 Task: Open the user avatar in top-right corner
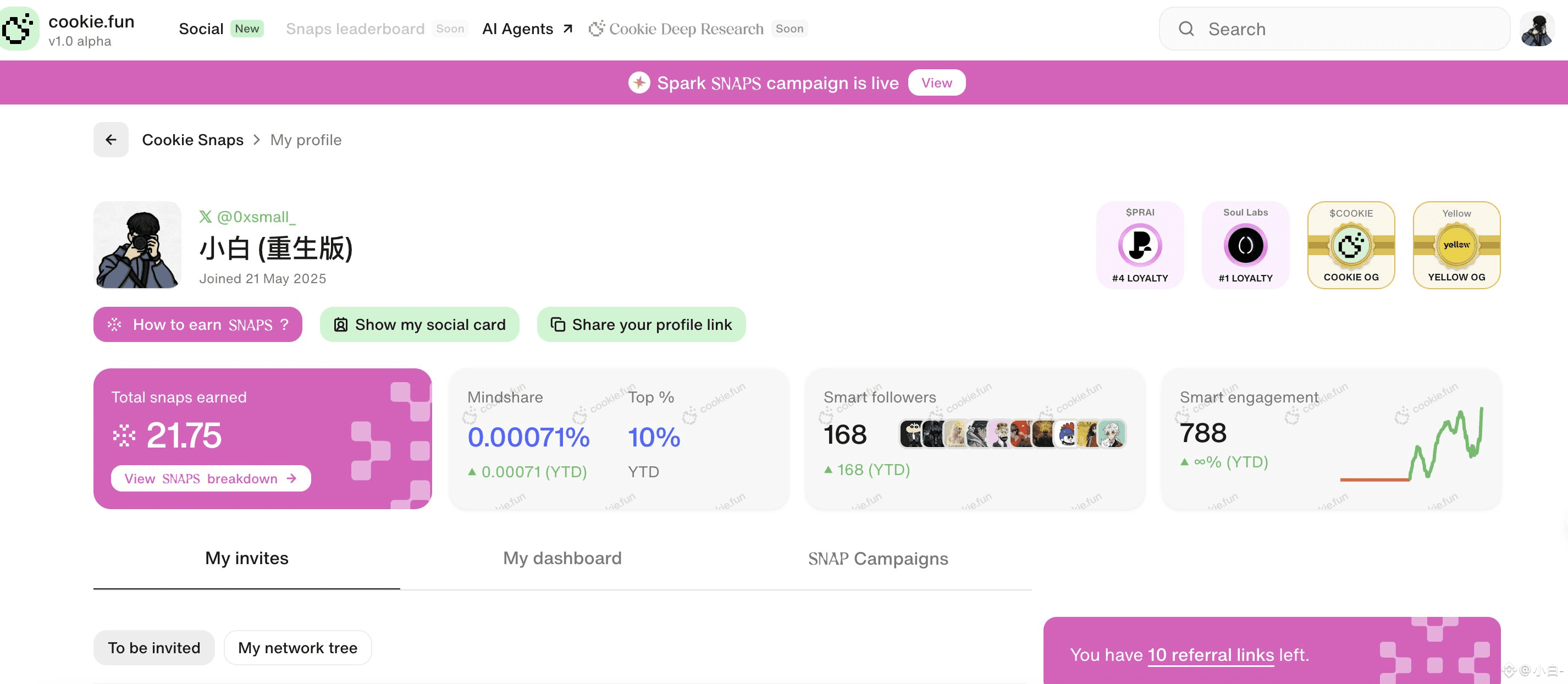(x=1537, y=29)
